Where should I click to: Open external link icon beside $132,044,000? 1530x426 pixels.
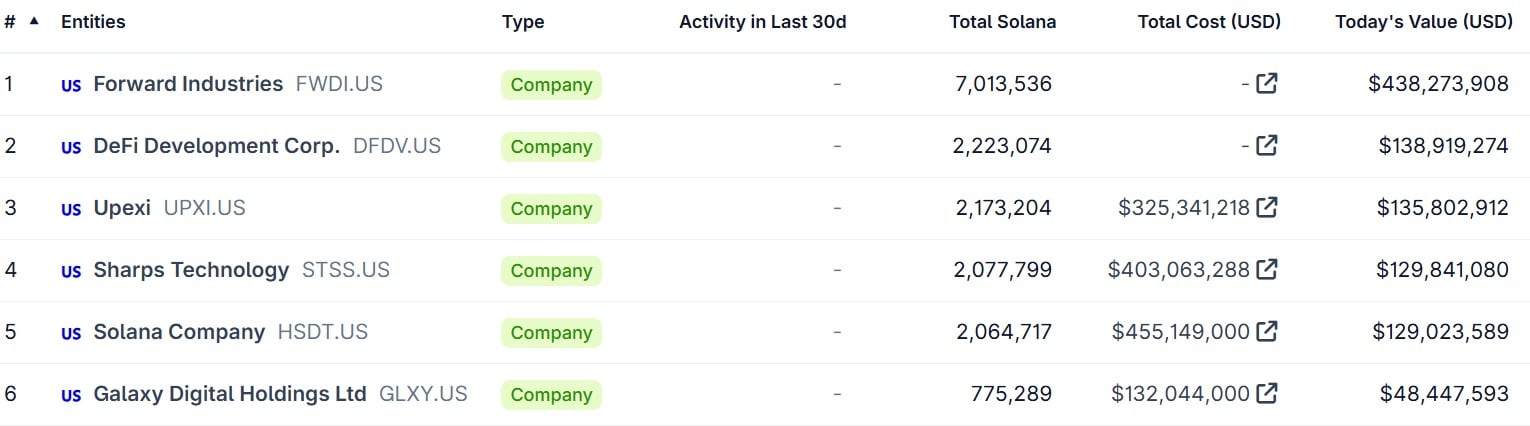coord(1266,394)
